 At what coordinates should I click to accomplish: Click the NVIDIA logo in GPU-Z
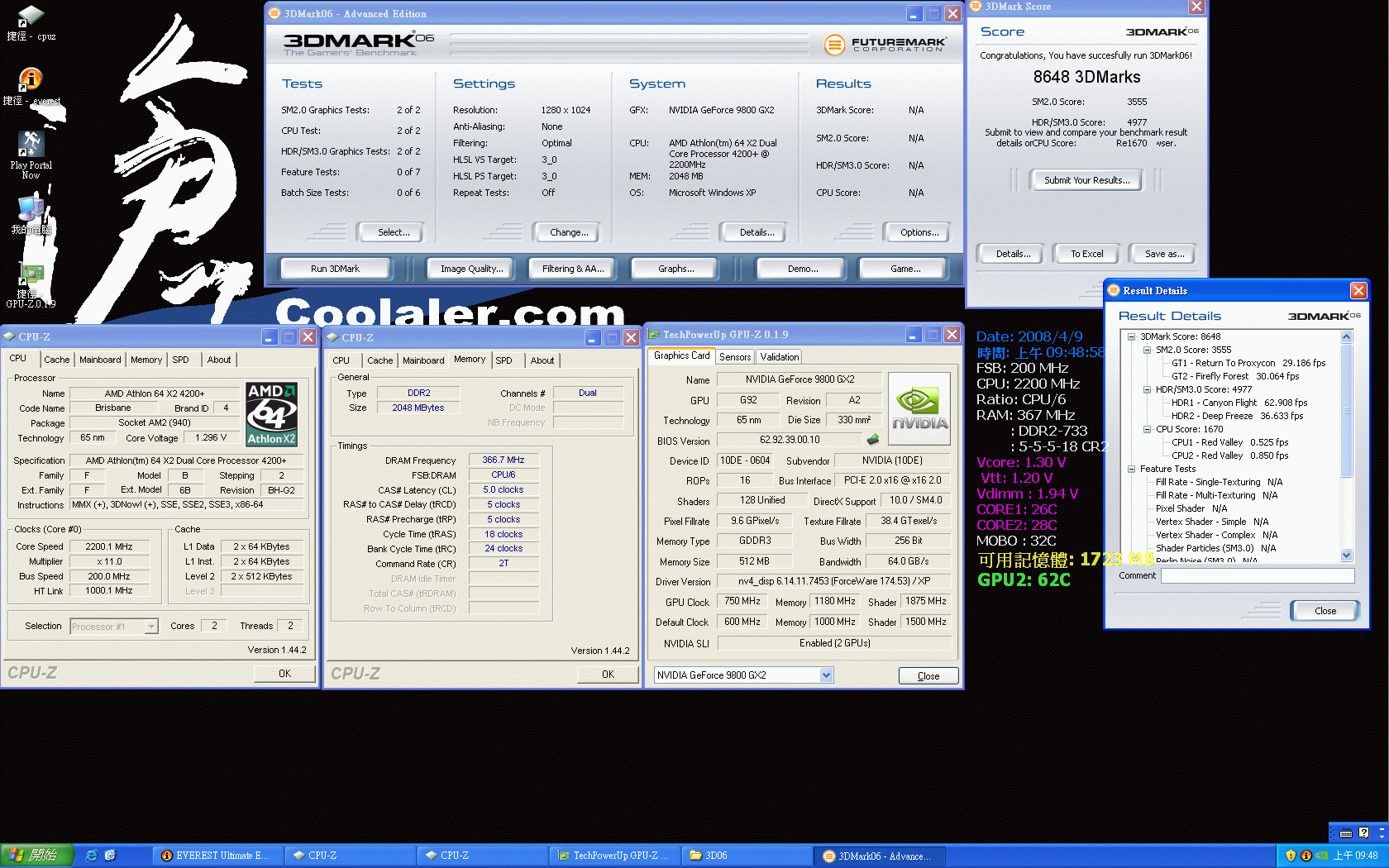919,409
